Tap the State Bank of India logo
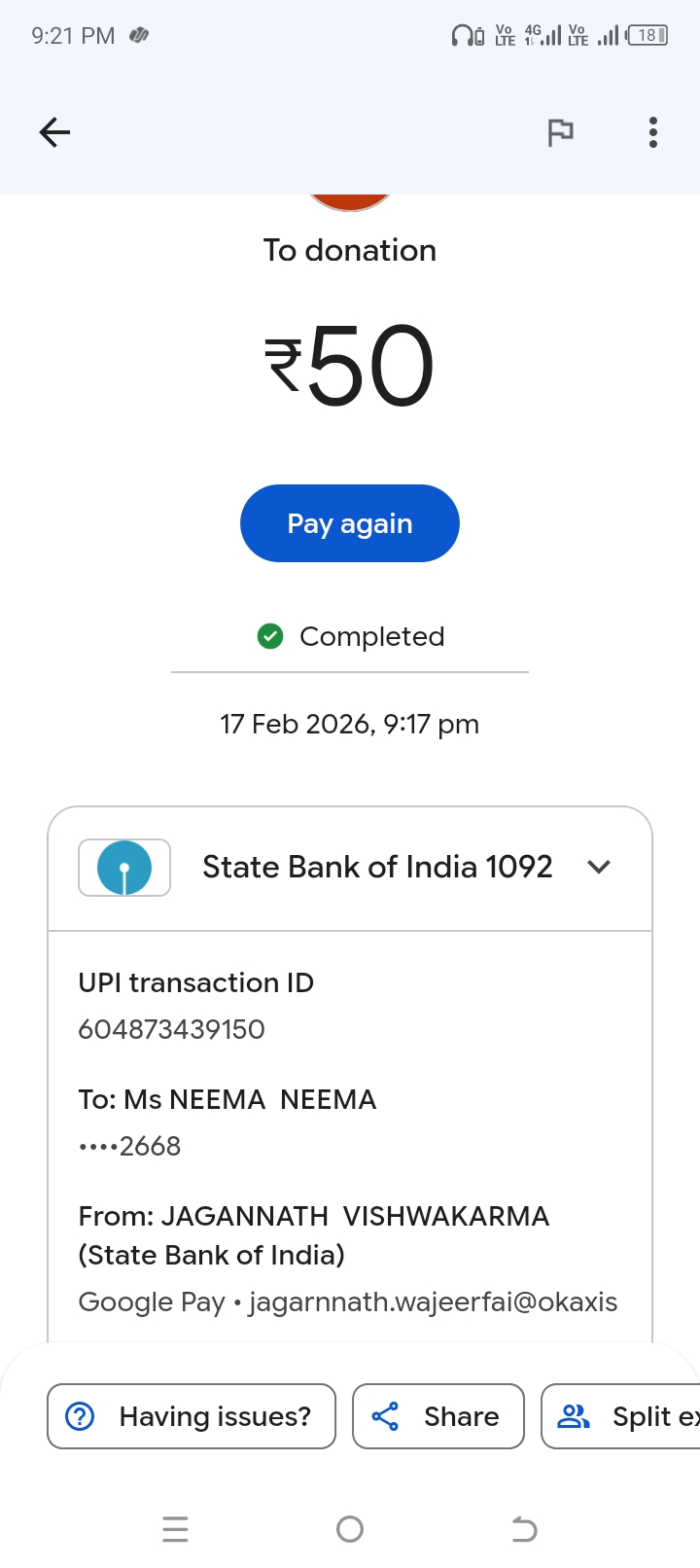 tap(124, 867)
